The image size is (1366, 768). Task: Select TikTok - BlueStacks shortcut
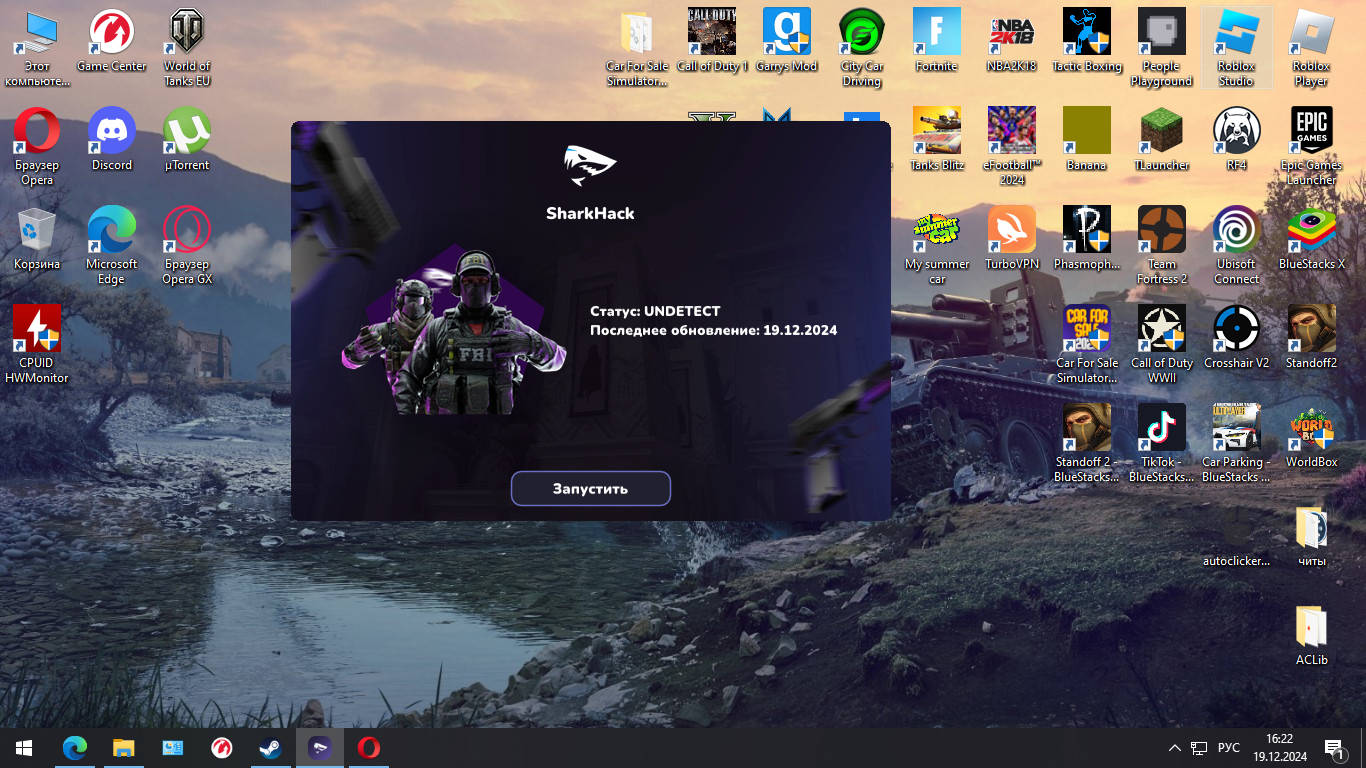coord(1162,443)
